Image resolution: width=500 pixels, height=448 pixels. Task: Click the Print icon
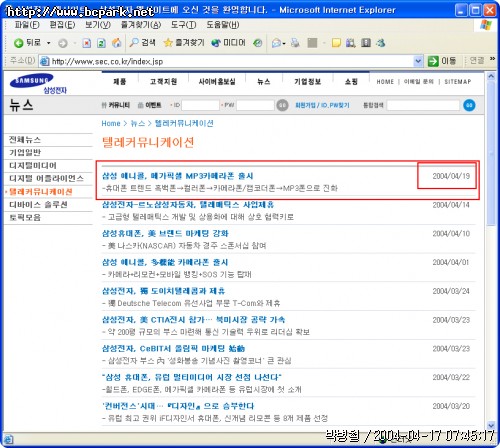coord(295,43)
